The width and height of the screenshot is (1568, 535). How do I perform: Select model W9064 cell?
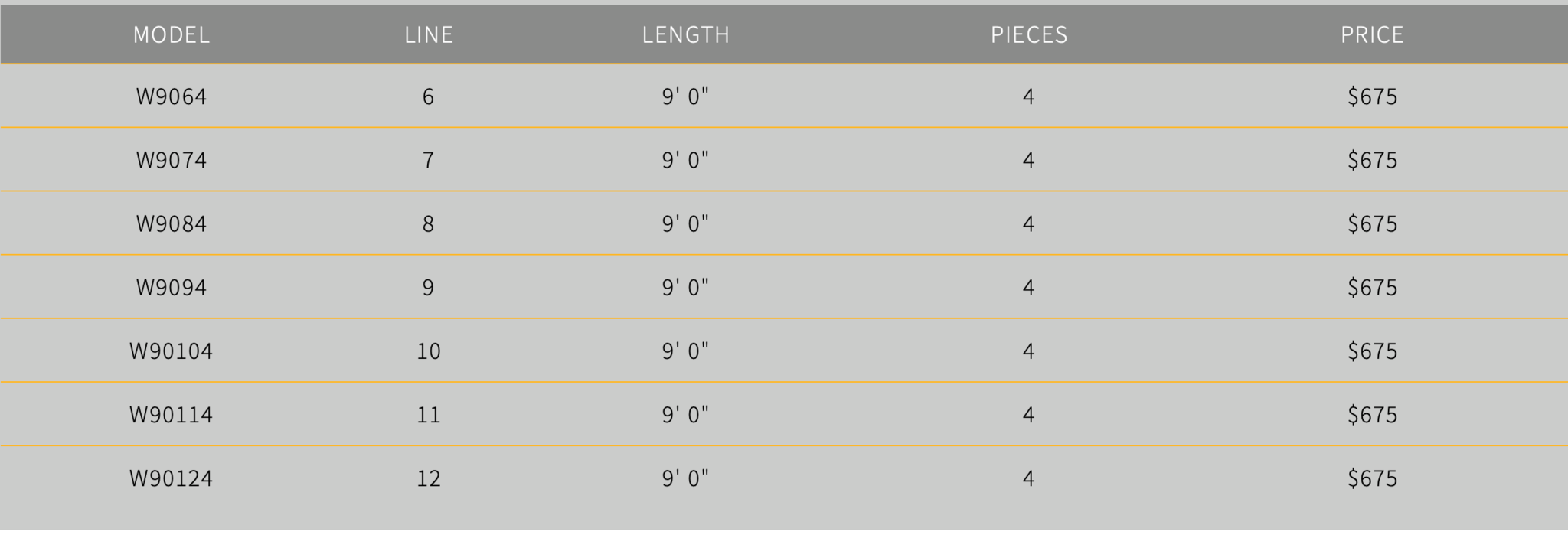pyautogui.click(x=171, y=96)
